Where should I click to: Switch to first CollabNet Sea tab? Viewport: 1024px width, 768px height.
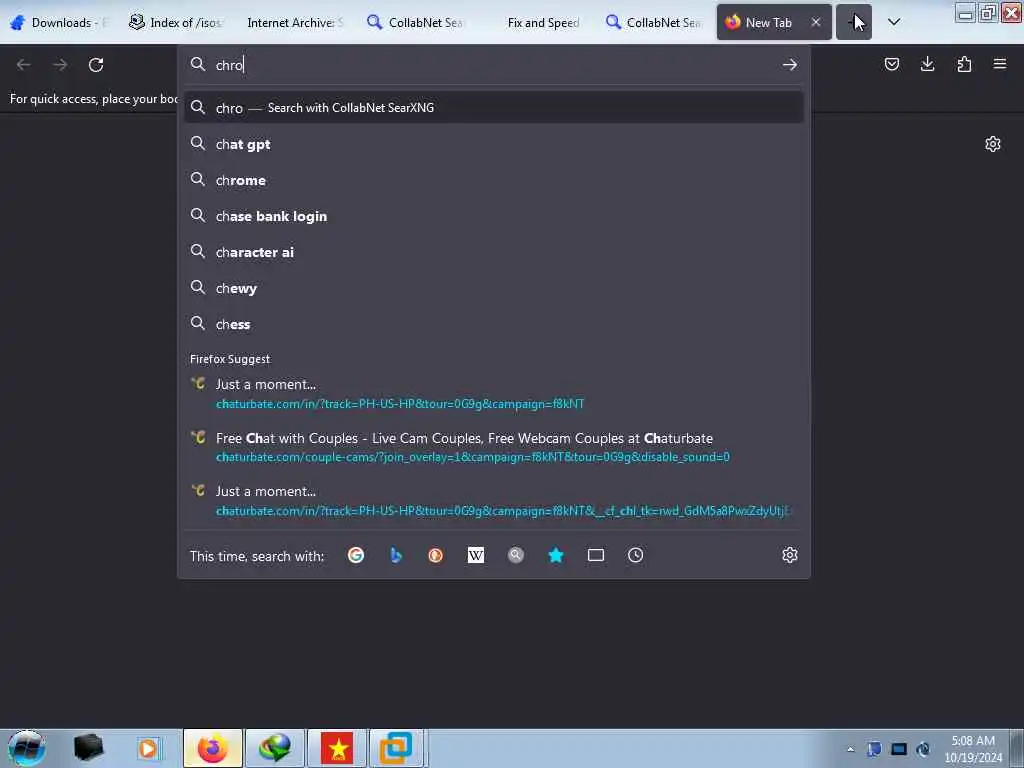click(x=415, y=22)
